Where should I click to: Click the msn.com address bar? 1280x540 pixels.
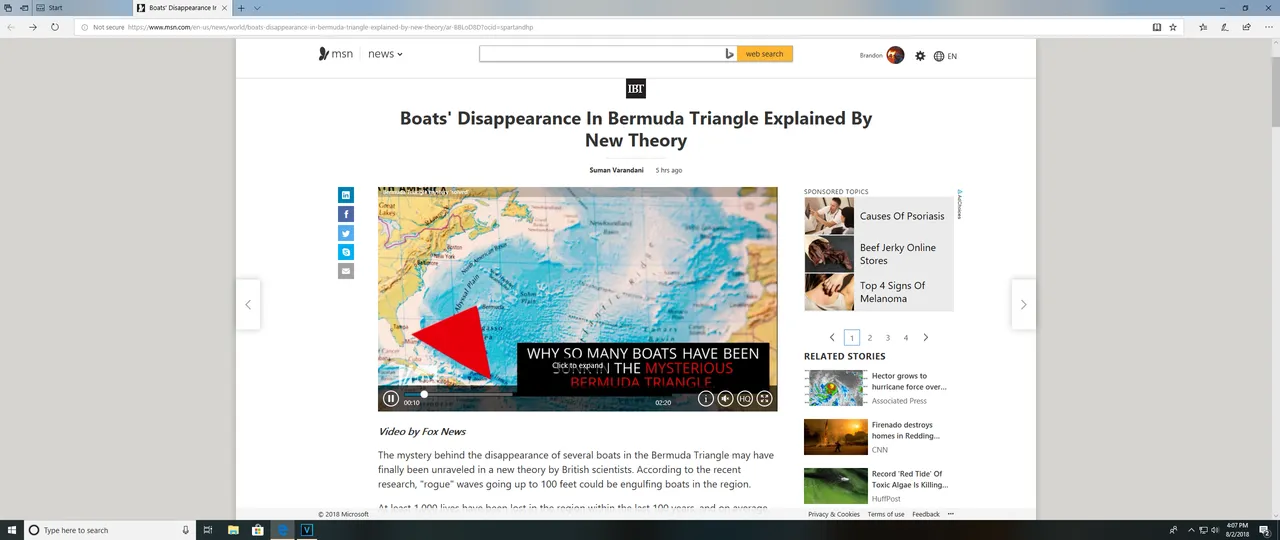point(610,27)
